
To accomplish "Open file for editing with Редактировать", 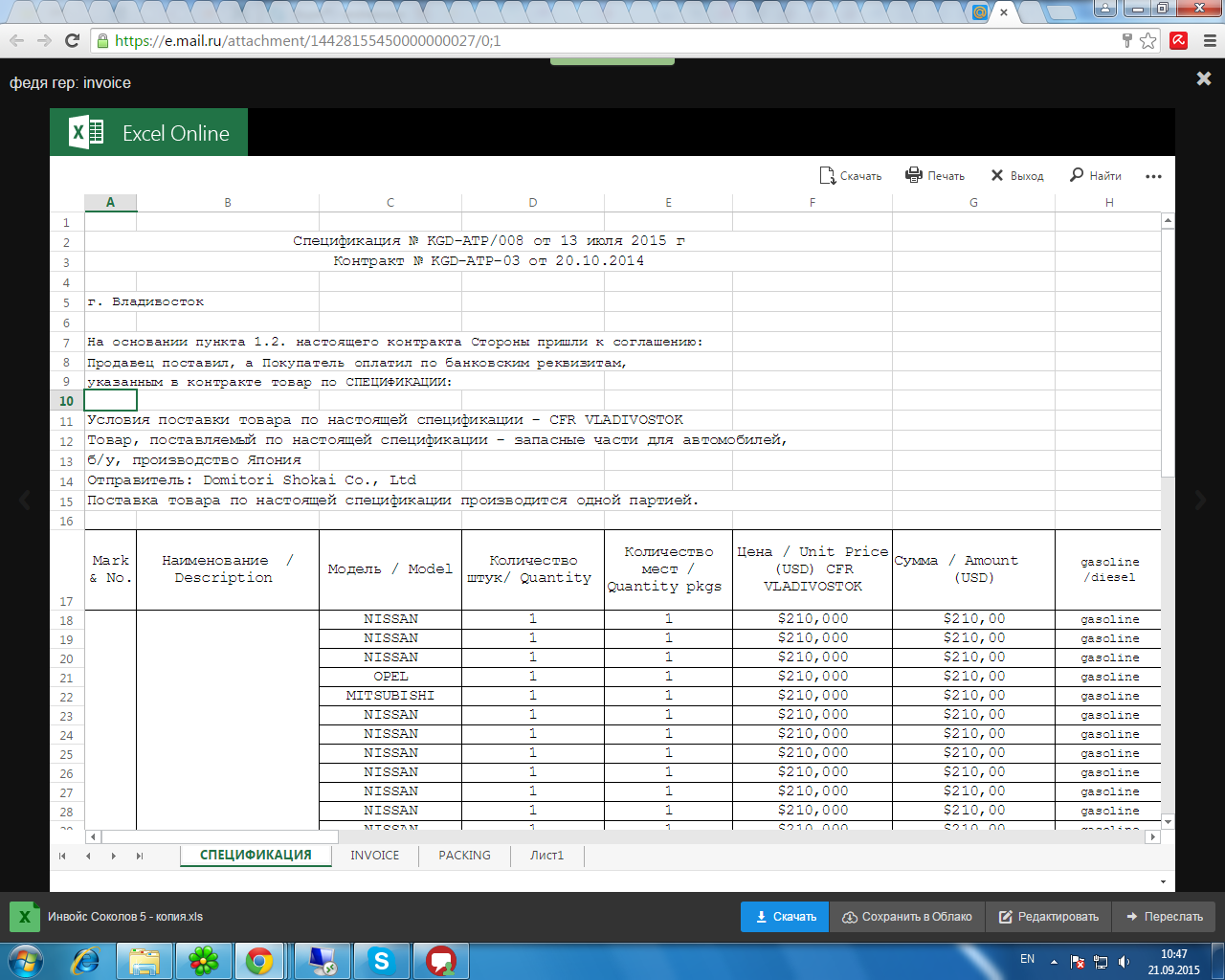I will click(x=1048, y=917).
